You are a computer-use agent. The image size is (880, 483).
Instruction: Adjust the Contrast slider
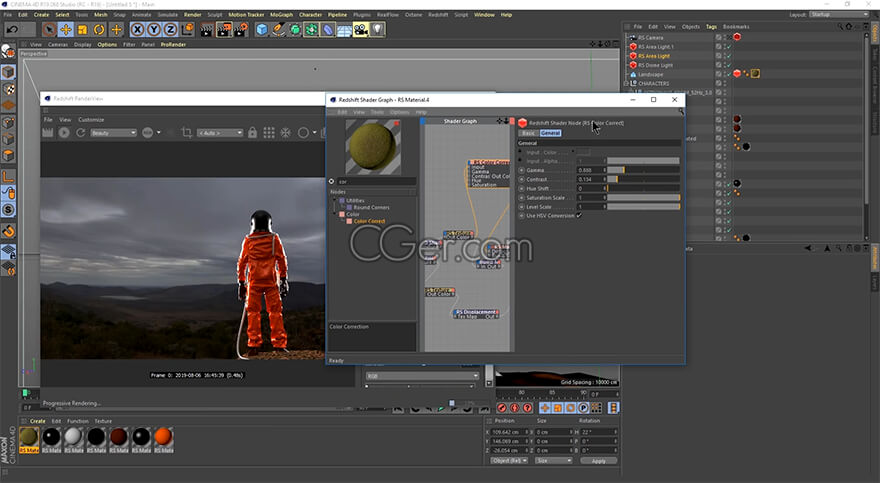point(644,180)
